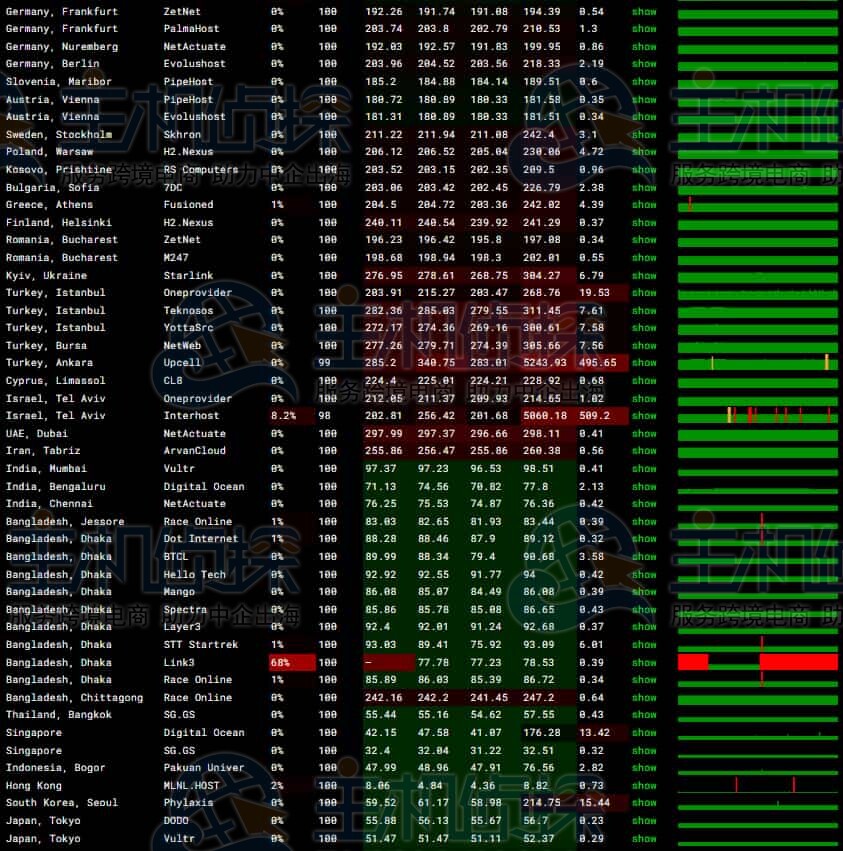Image resolution: width=843 pixels, height=851 pixels.
Task: Click show link for Cyprus, Limassol
Action: [644, 381]
